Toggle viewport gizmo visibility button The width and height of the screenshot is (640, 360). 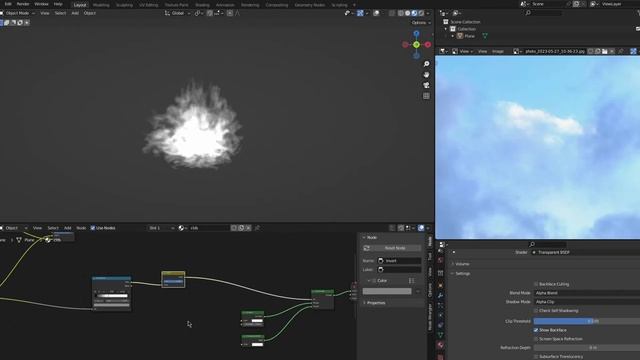(x=360, y=13)
